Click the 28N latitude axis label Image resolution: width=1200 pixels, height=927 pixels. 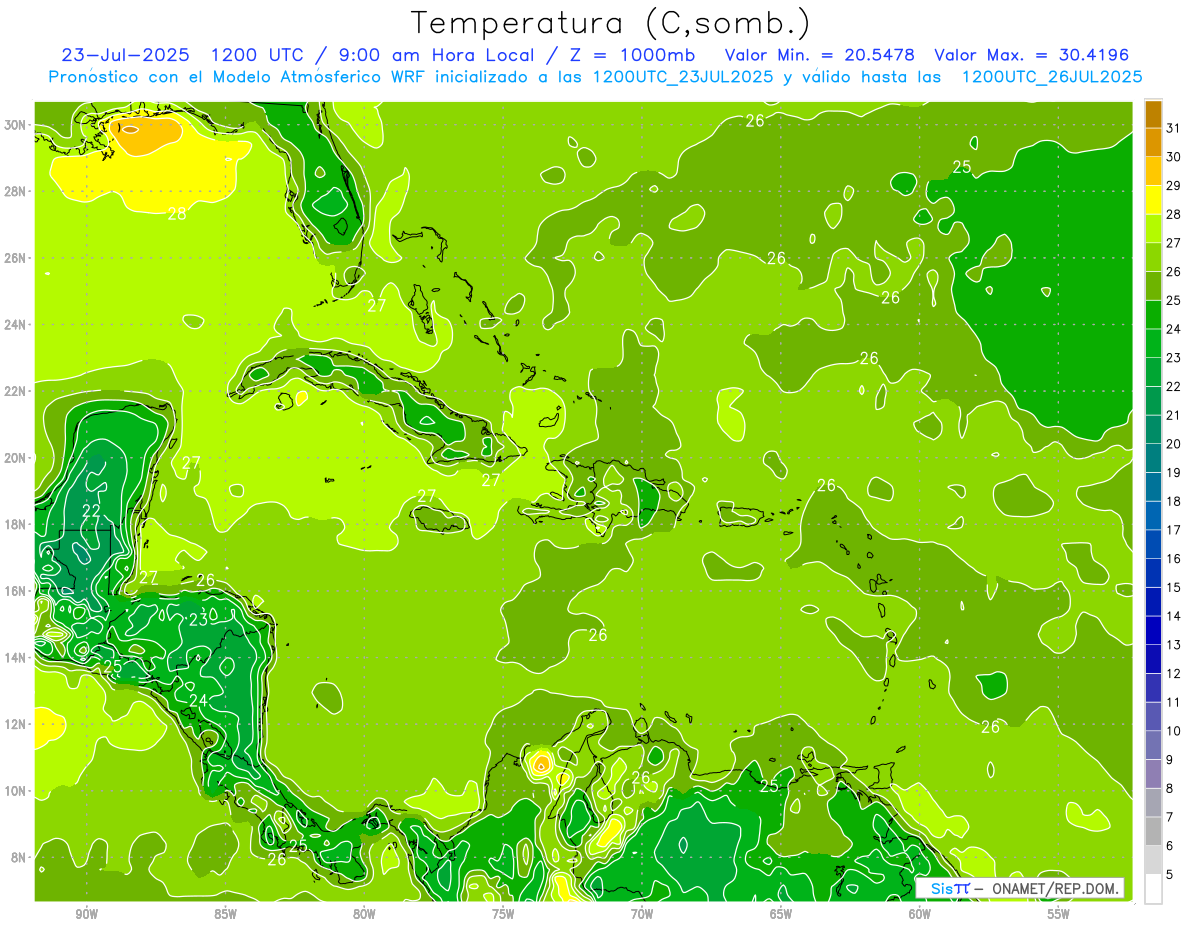point(16,191)
